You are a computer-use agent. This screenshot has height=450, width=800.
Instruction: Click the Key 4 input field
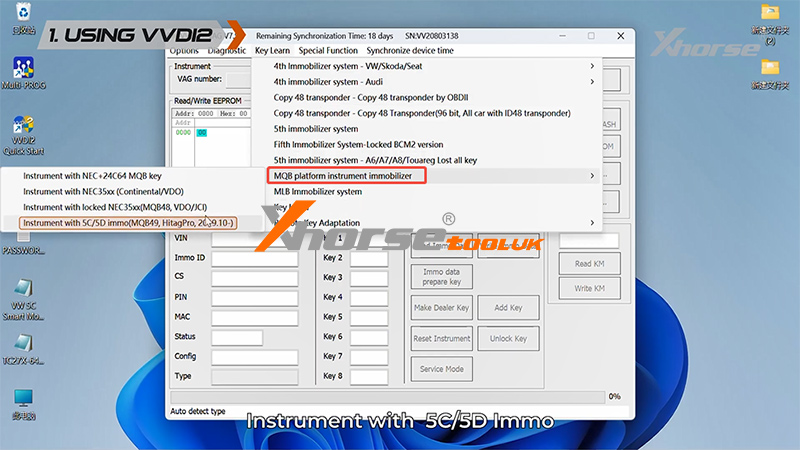[369, 298]
